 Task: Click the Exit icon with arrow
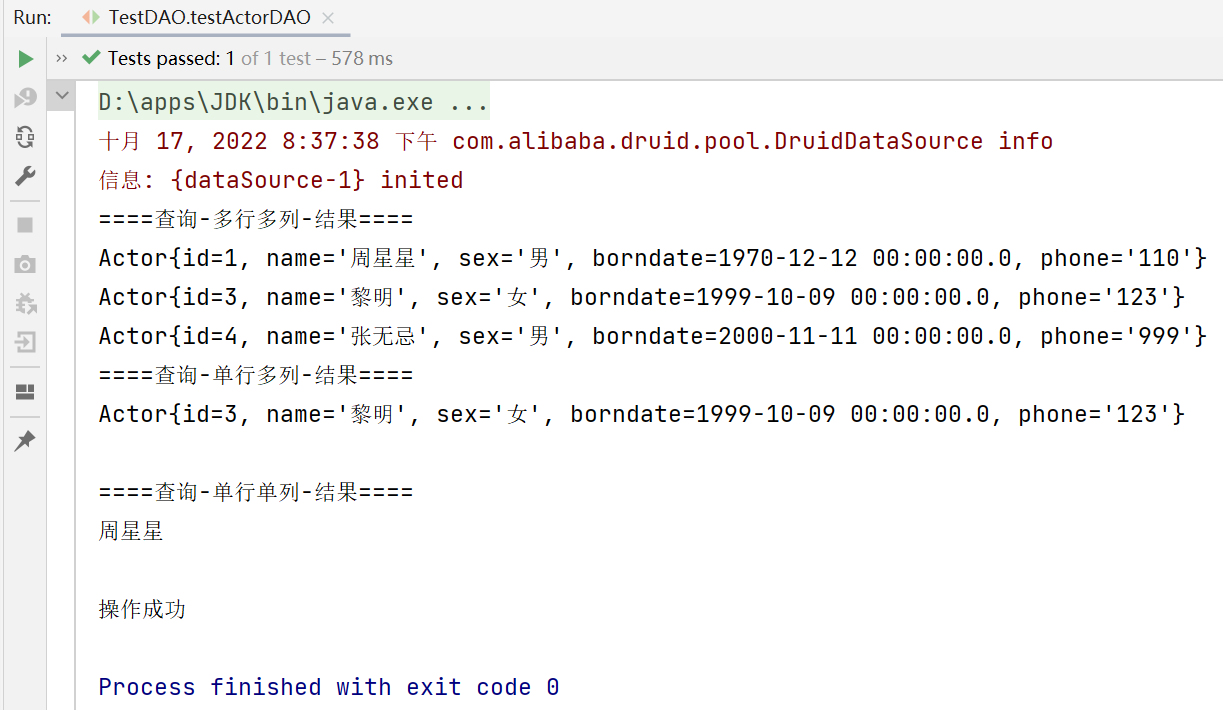(x=25, y=342)
